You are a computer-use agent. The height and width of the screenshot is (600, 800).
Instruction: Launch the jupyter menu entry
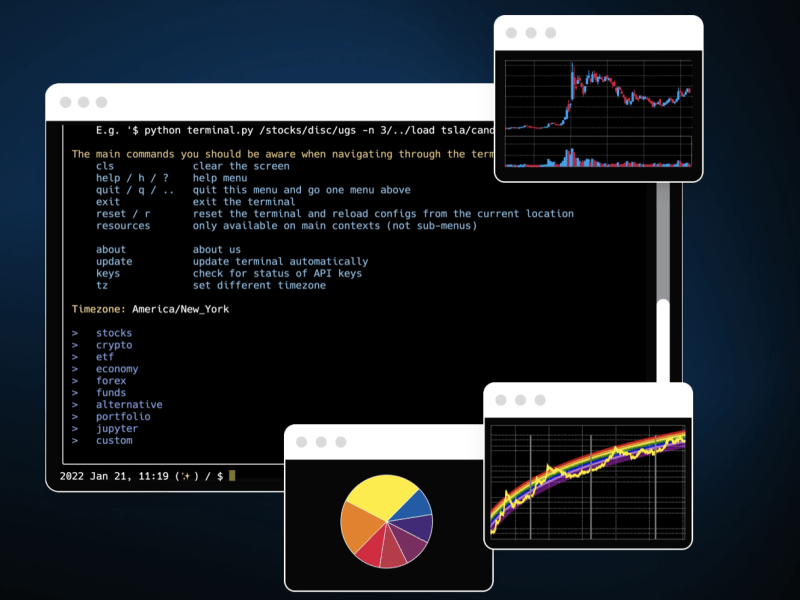tap(117, 429)
